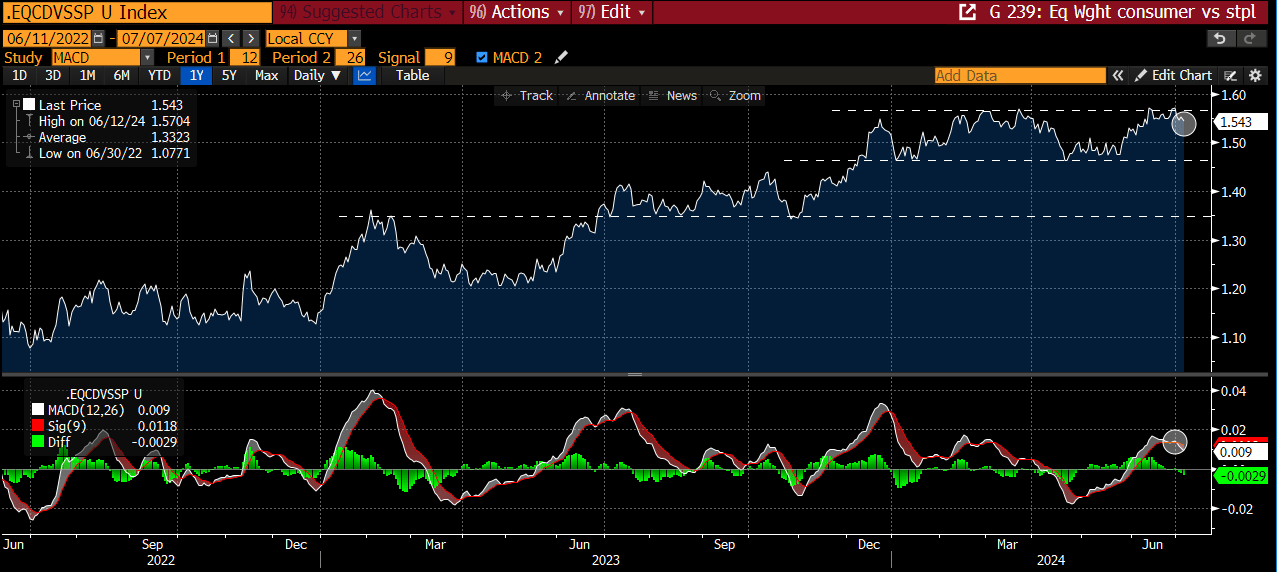Screen dimensions: 1277x572
Task: Expand the Actions menu
Action: [x=517, y=12]
